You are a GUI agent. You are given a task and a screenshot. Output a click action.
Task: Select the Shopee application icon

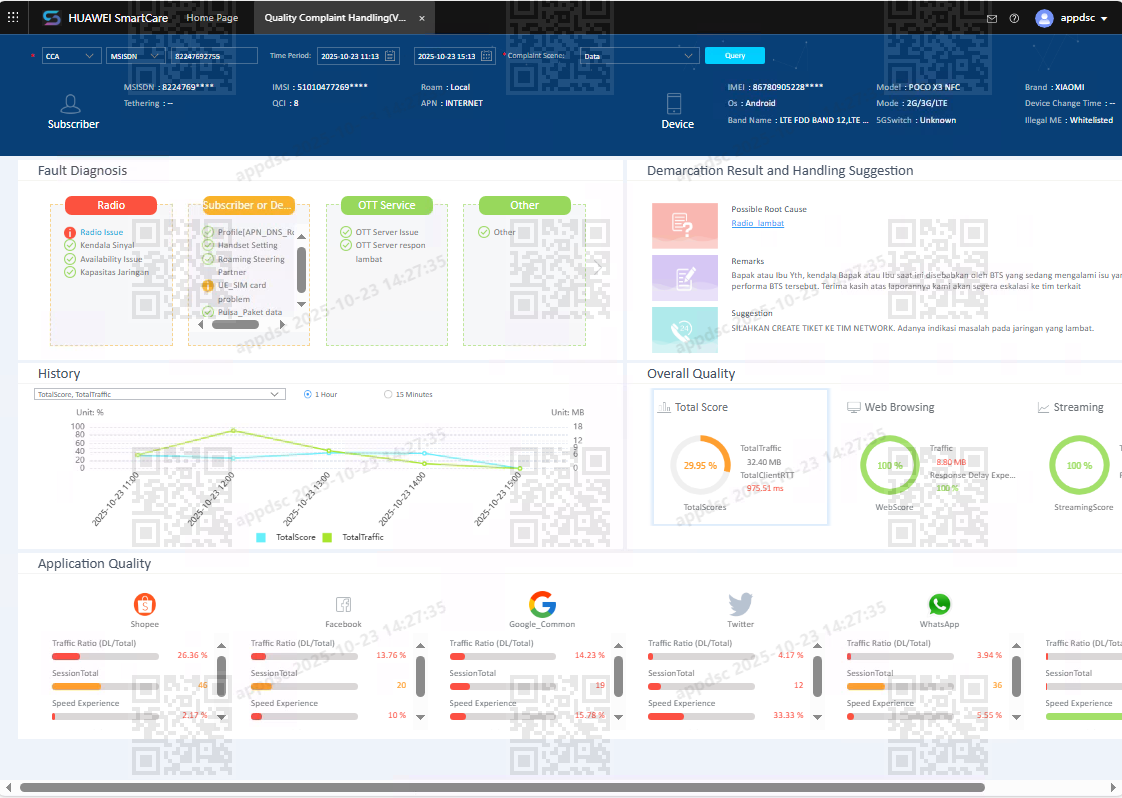point(145,605)
